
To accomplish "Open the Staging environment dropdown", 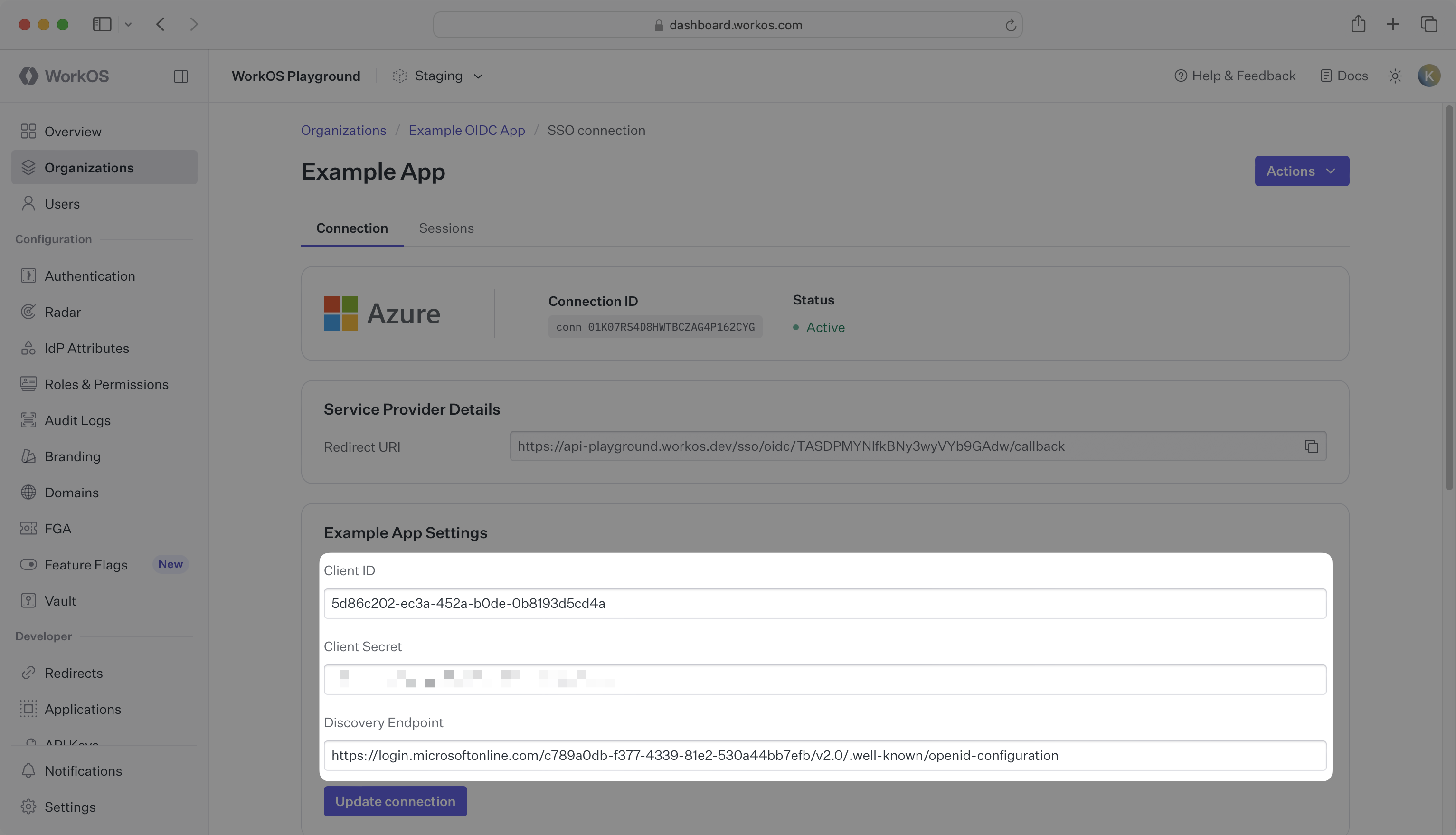I will [438, 75].
